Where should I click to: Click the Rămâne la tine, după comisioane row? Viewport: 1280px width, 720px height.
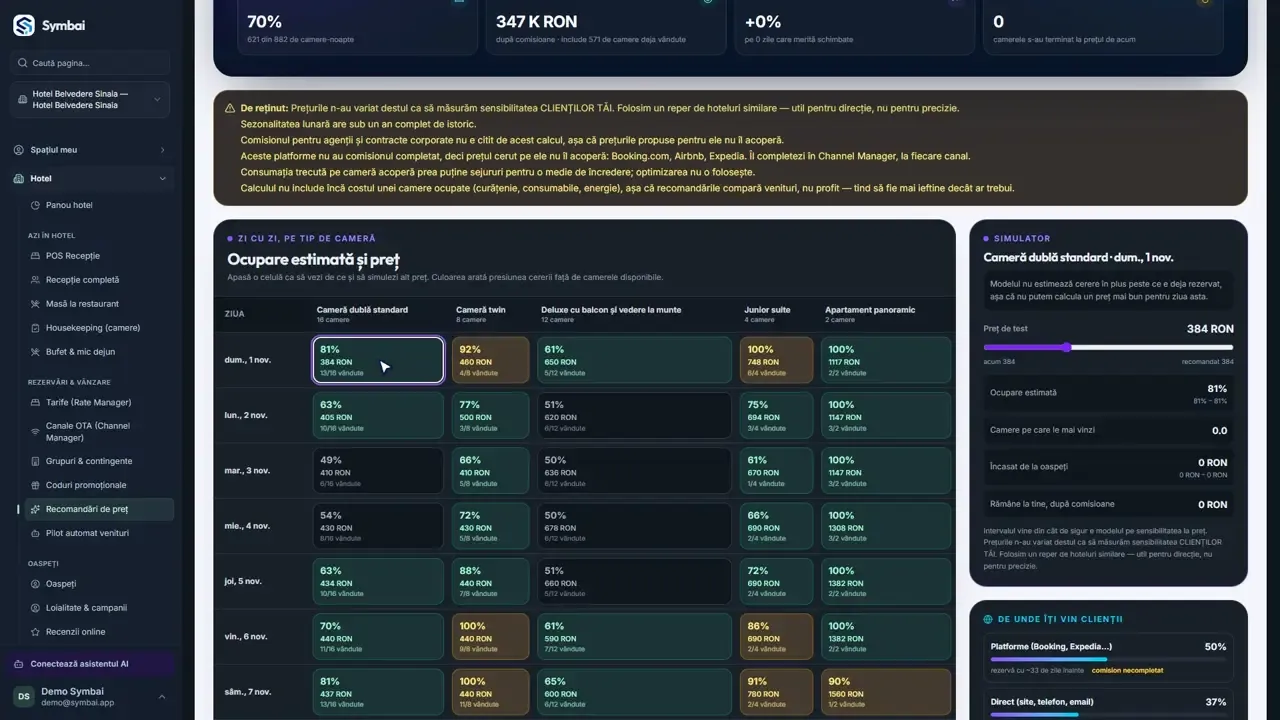point(1108,504)
